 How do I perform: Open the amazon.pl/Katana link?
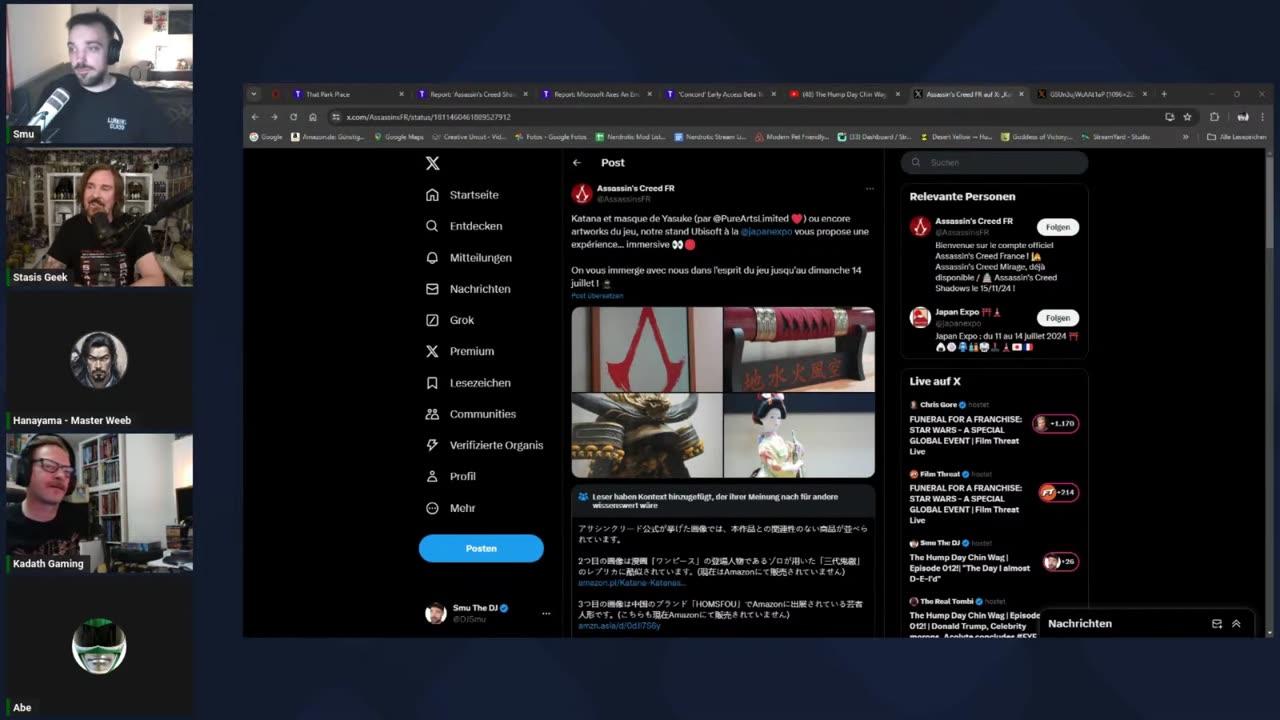pyautogui.click(x=631, y=582)
